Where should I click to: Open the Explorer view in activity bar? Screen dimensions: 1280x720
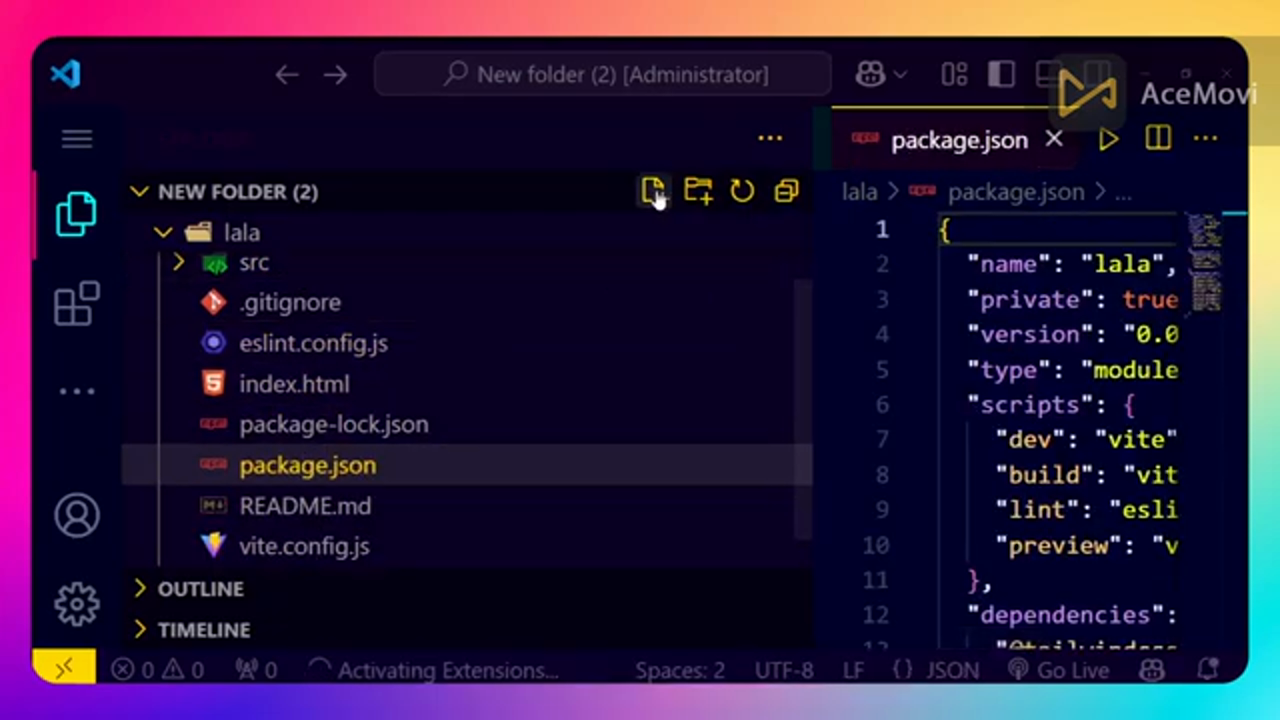click(x=76, y=213)
